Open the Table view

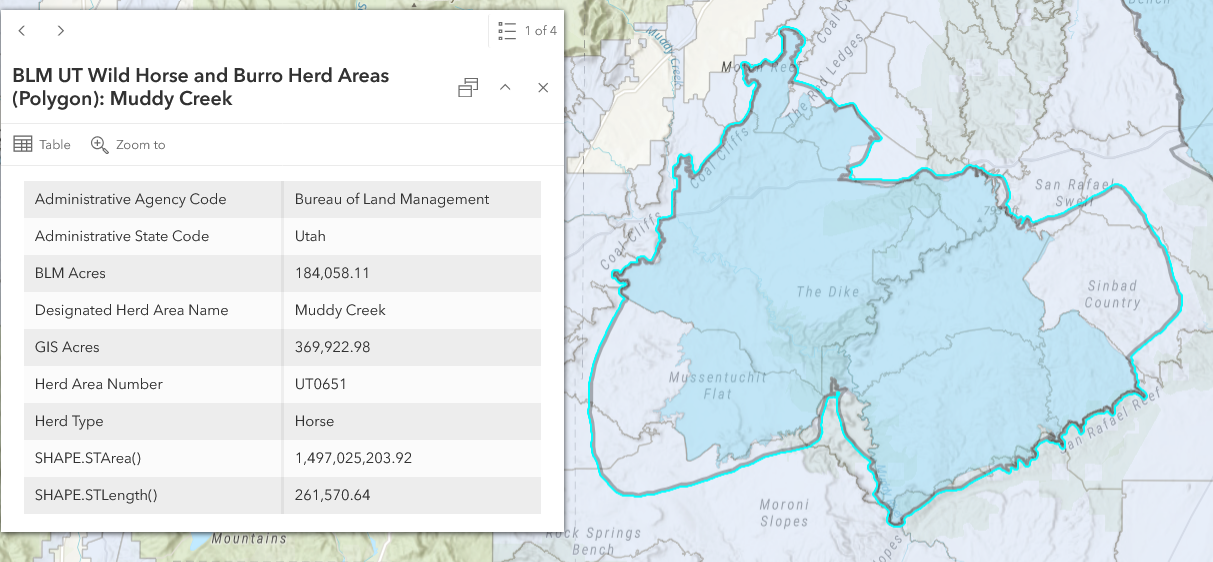tap(42, 145)
